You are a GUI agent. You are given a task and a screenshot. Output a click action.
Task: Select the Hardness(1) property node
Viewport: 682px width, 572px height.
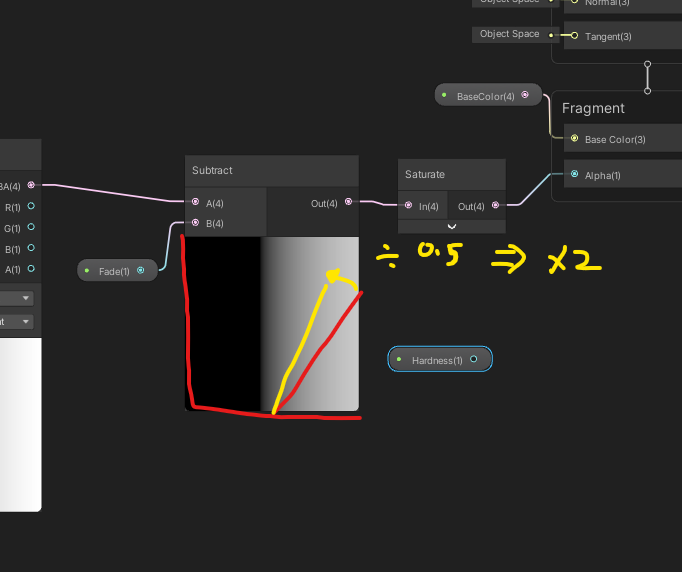(x=440, y=359)
